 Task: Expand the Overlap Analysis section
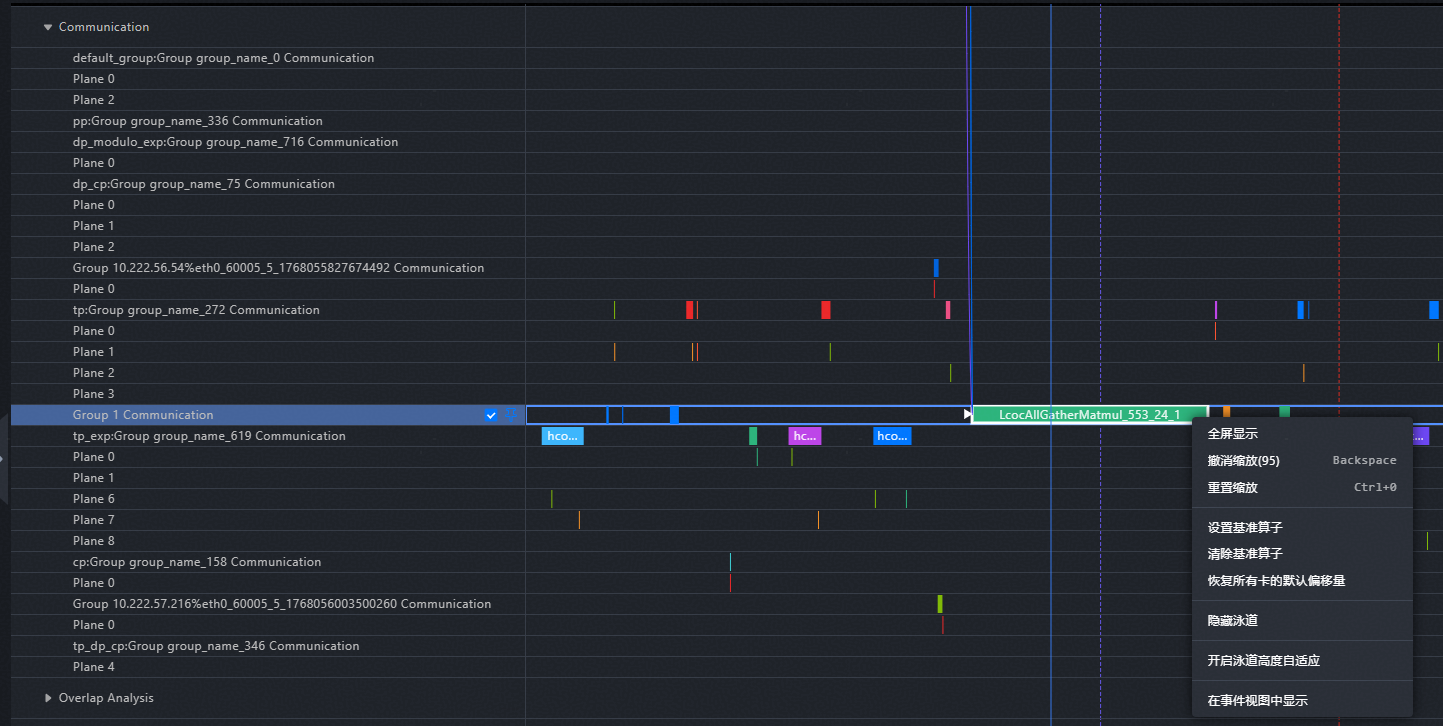point(47,698)
